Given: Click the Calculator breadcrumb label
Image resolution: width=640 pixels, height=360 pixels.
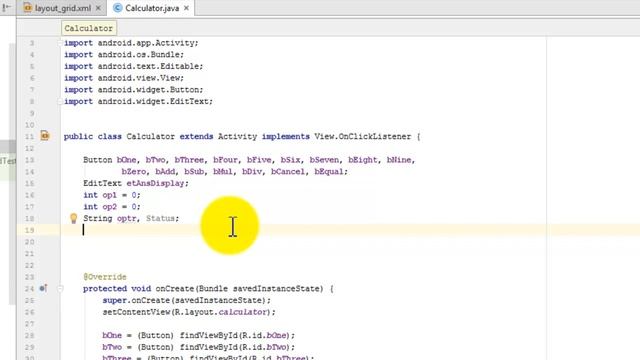Looking at the screenshot, I should coord(89,28).
